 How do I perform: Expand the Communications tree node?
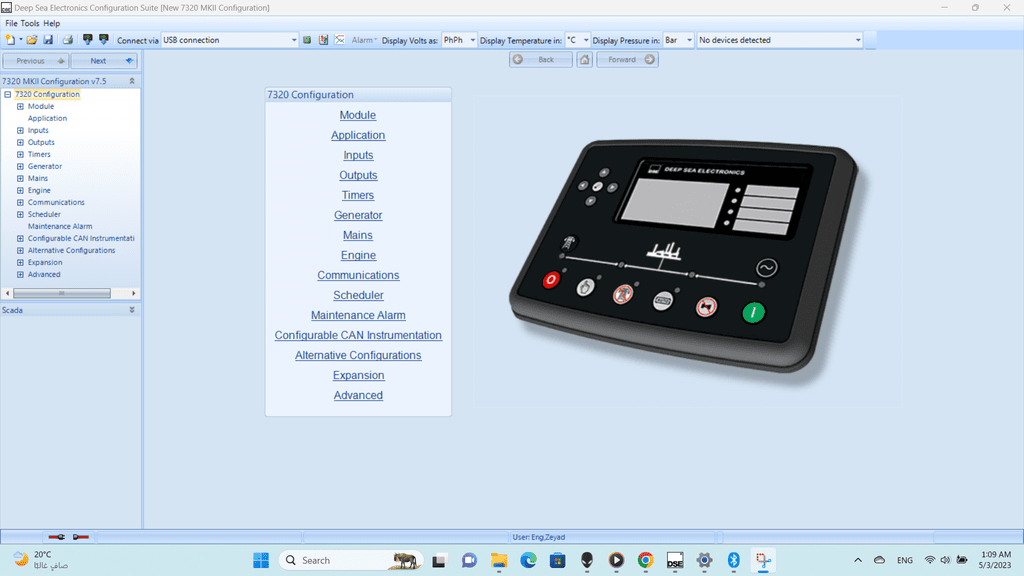coord(20,202)
